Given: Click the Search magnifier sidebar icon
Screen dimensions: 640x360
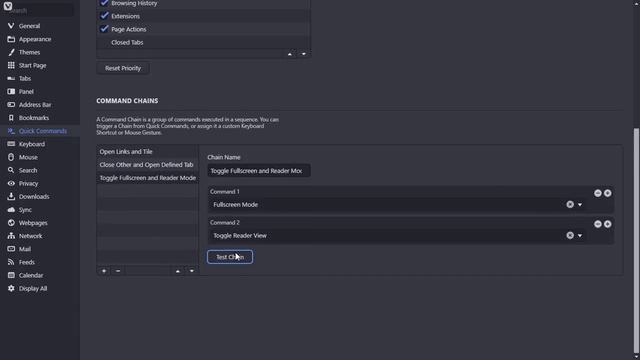Looking at the screenshot, I should click(x=11, y=170).
